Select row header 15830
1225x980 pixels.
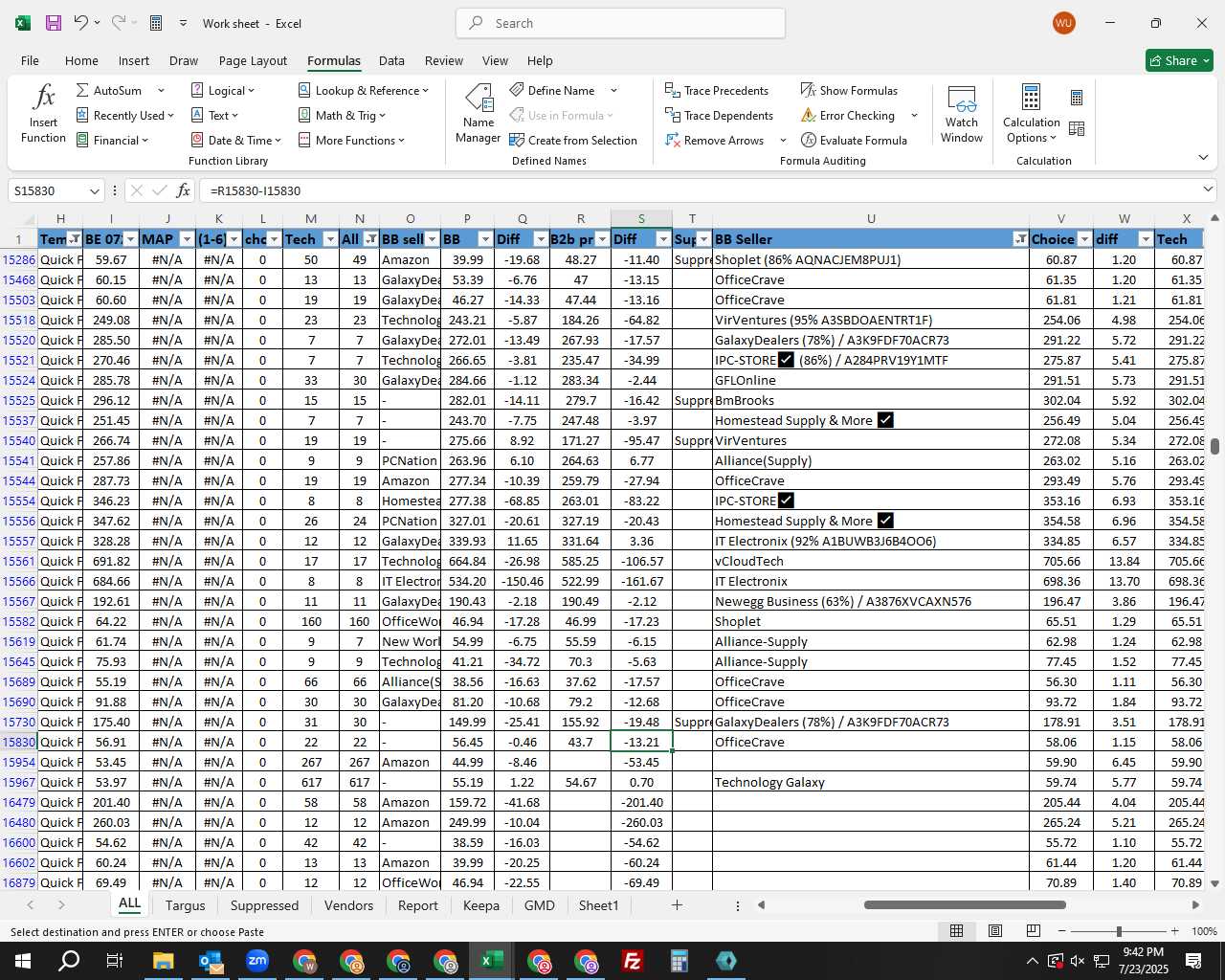(19, 742)
